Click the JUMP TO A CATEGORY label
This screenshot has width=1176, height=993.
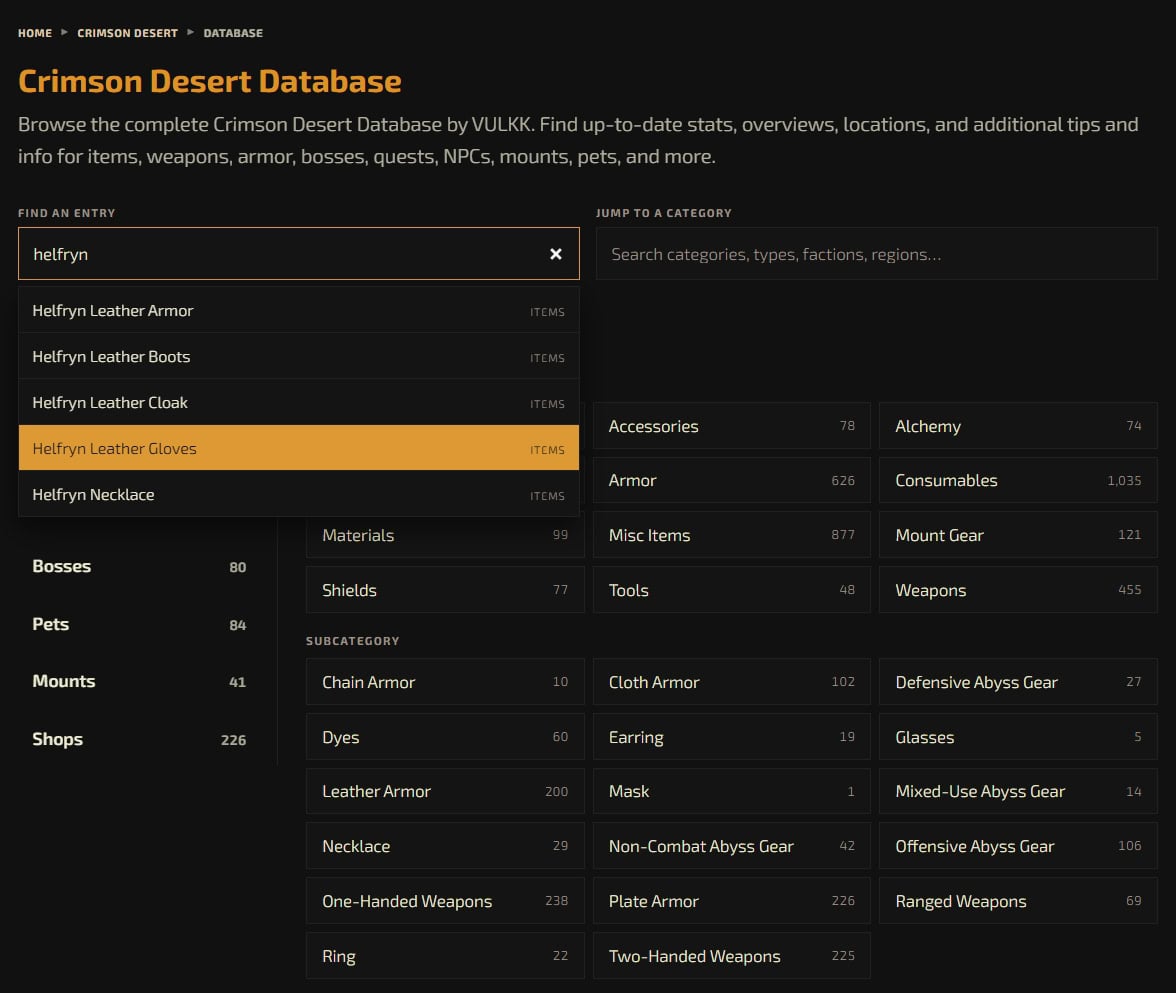664,213
